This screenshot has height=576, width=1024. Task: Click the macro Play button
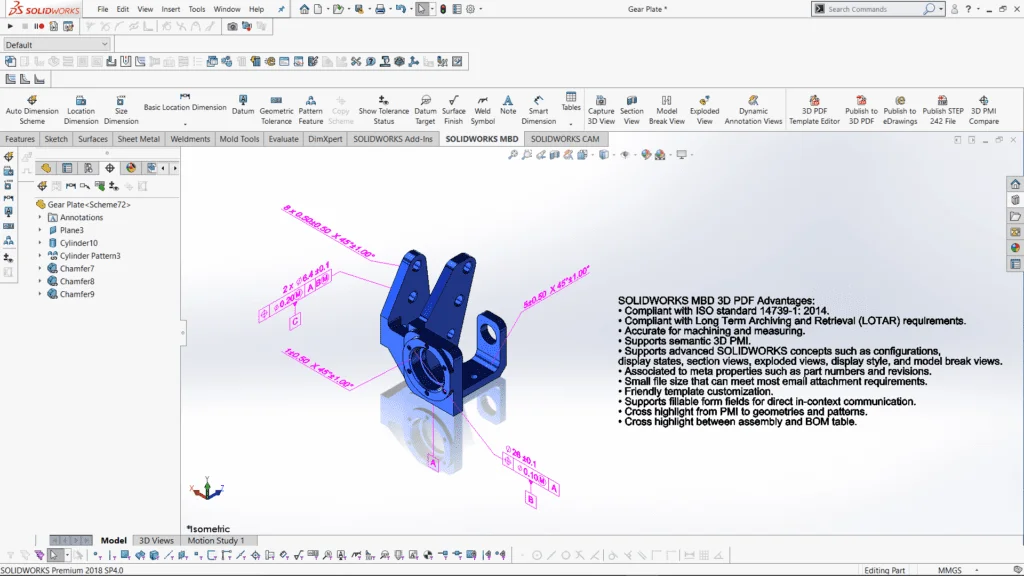(10, 26)
